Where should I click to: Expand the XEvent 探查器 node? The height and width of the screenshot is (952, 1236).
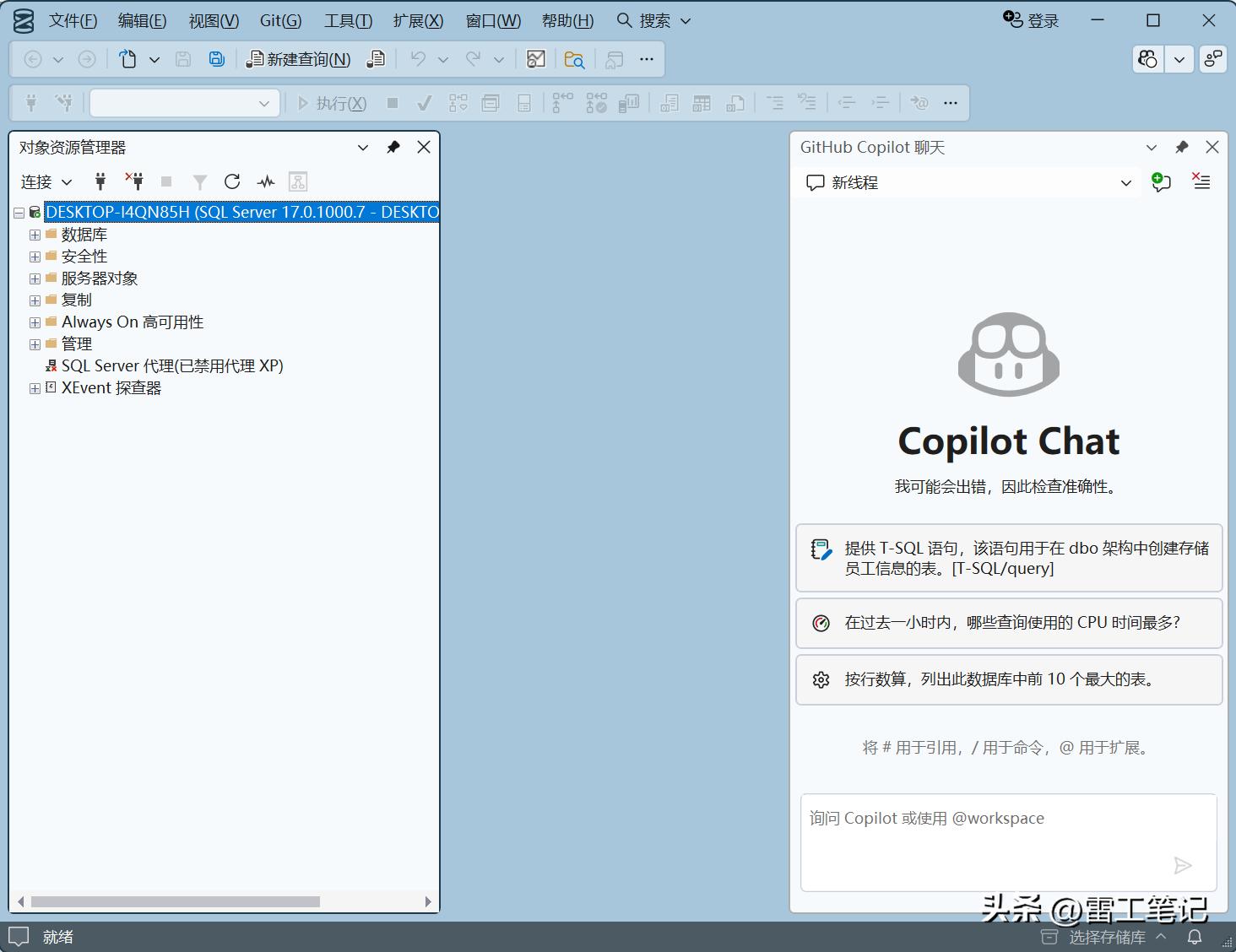(x=35, y=388)
